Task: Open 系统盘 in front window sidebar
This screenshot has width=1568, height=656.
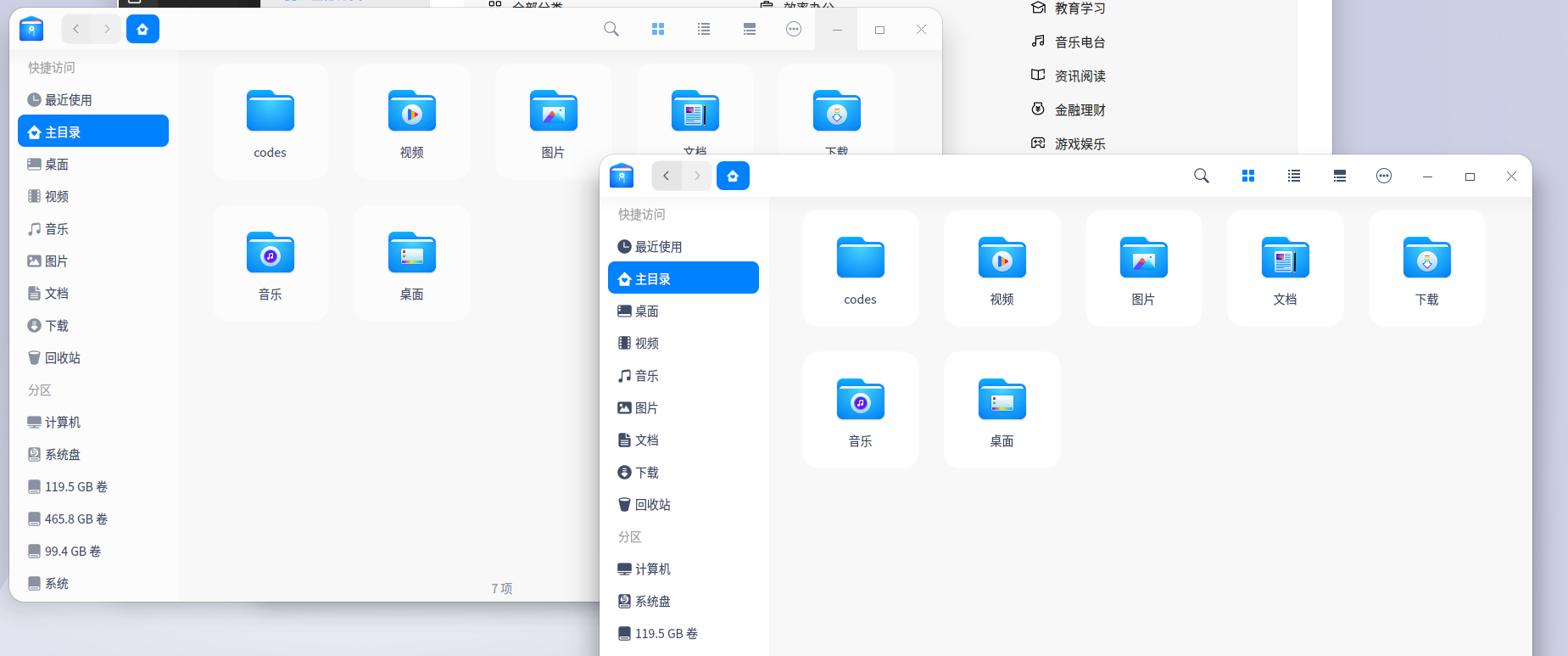Action: click(684, 601)
